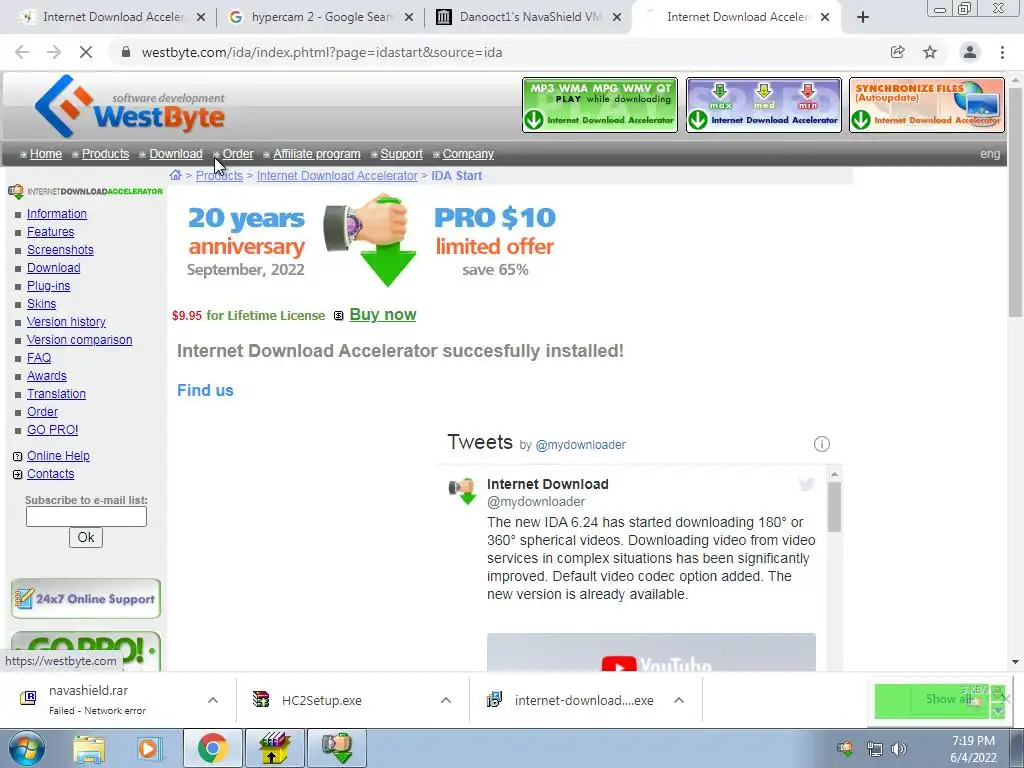Click the subscribe e-mail input field

(x=86, y=517)
